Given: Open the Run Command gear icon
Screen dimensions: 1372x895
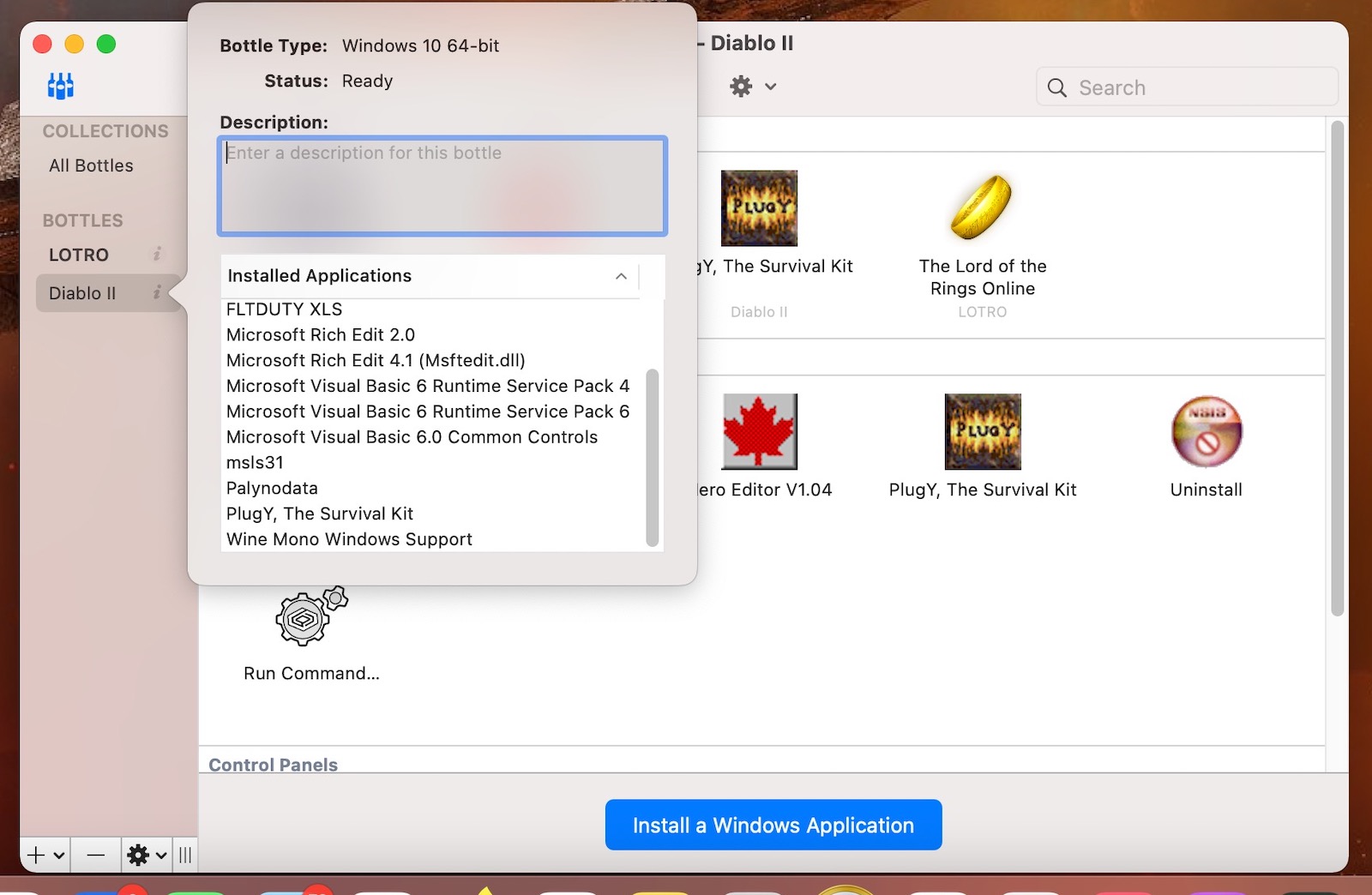Looking at the screenshot, I should tap(311, 616).
